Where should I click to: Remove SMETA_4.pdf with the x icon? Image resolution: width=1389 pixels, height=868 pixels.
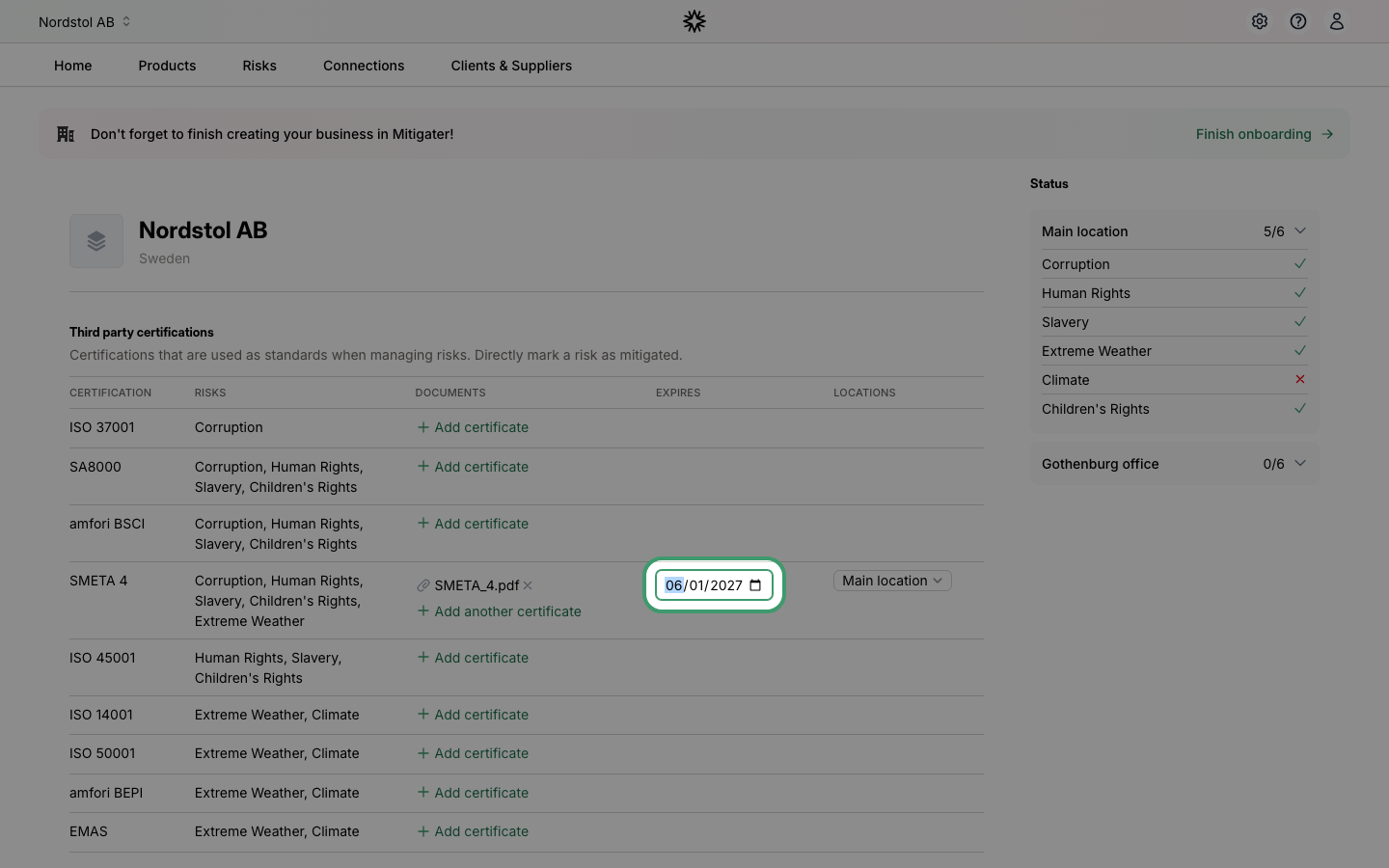point(528,585)
